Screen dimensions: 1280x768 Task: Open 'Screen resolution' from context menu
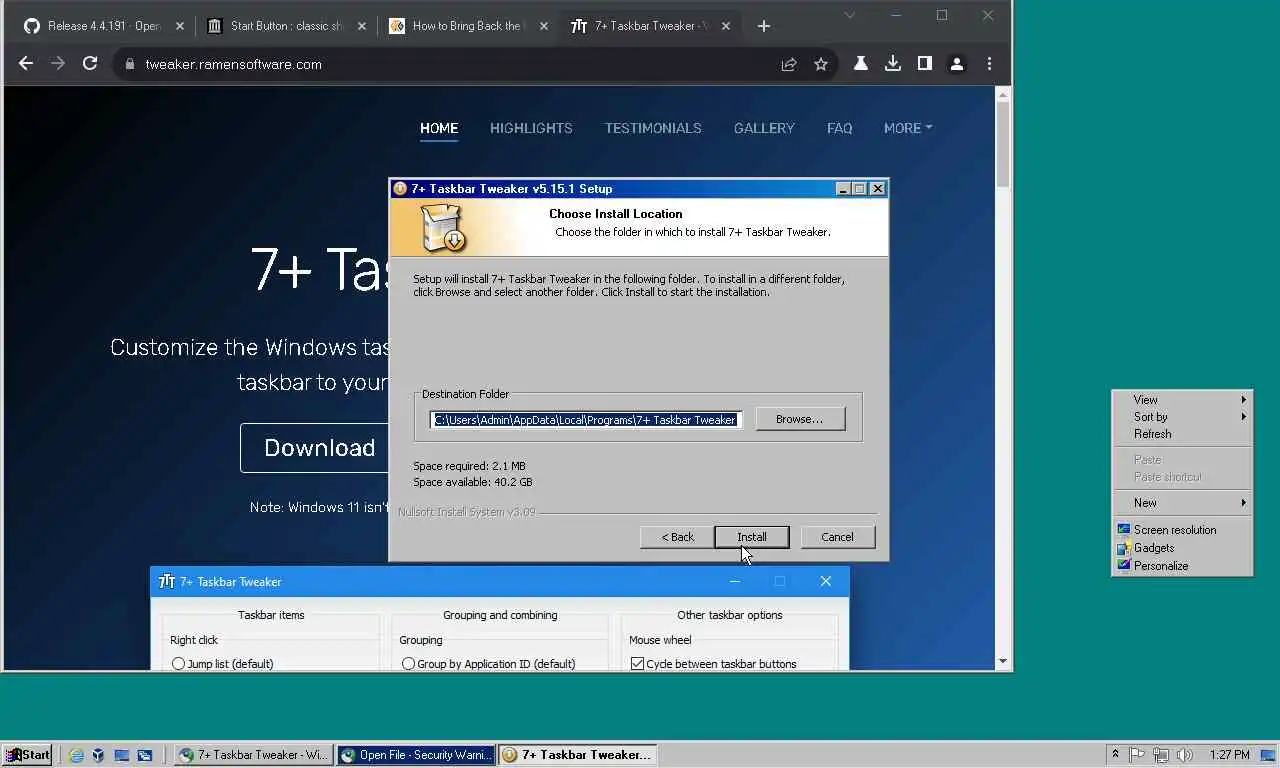tap(1182, 530)
